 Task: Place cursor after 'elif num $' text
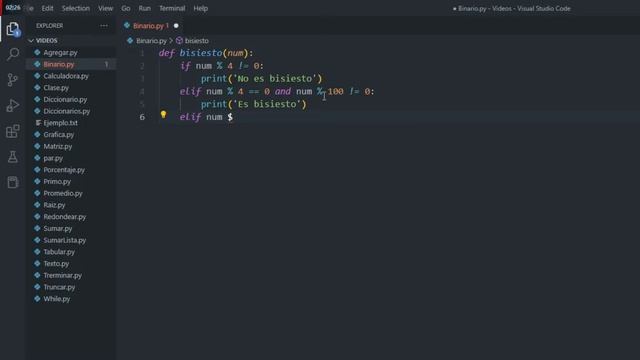pyautogui.click(x=234, y=117)
